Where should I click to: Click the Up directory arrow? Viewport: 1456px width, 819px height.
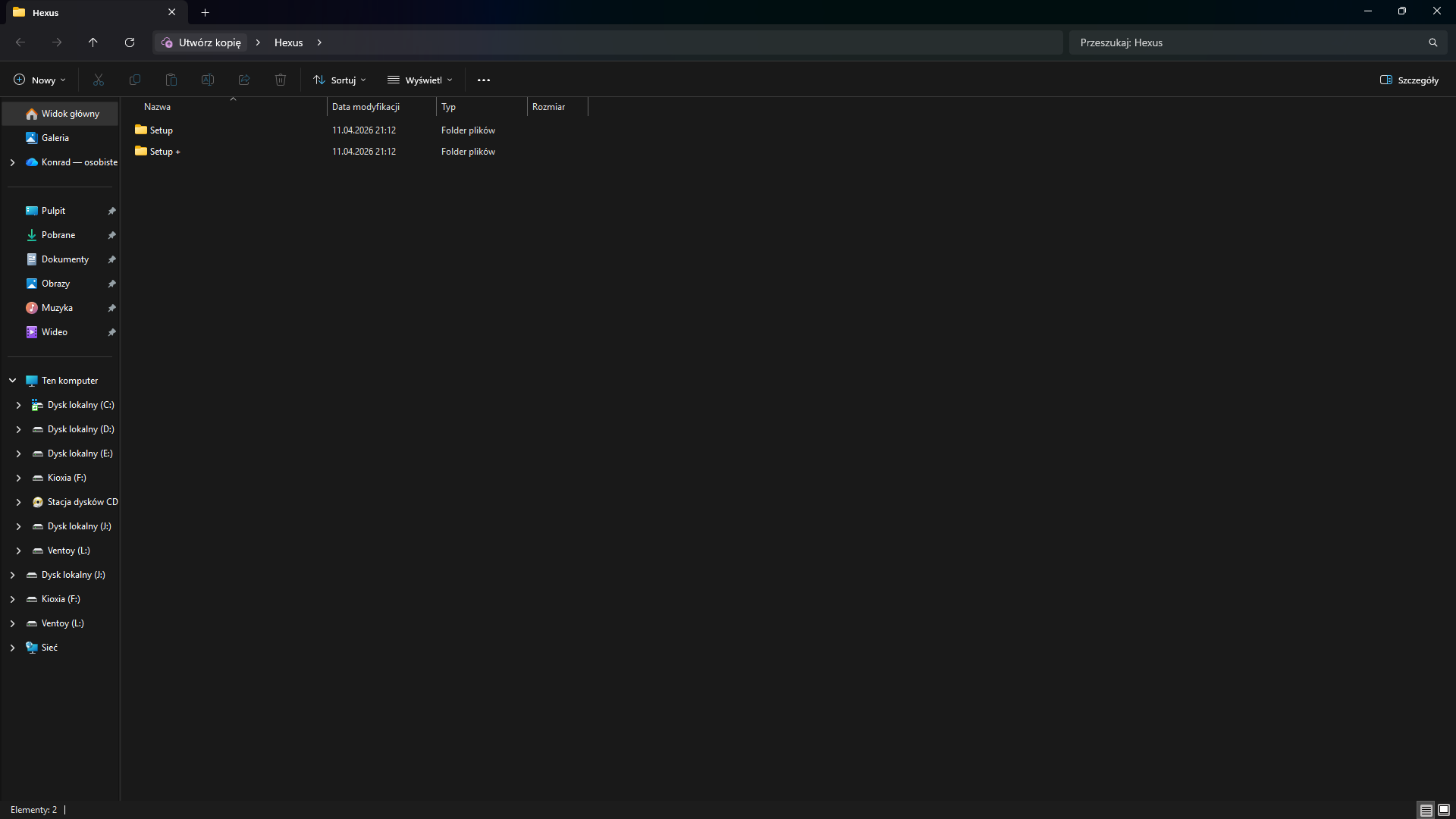[x=93, y=42]
